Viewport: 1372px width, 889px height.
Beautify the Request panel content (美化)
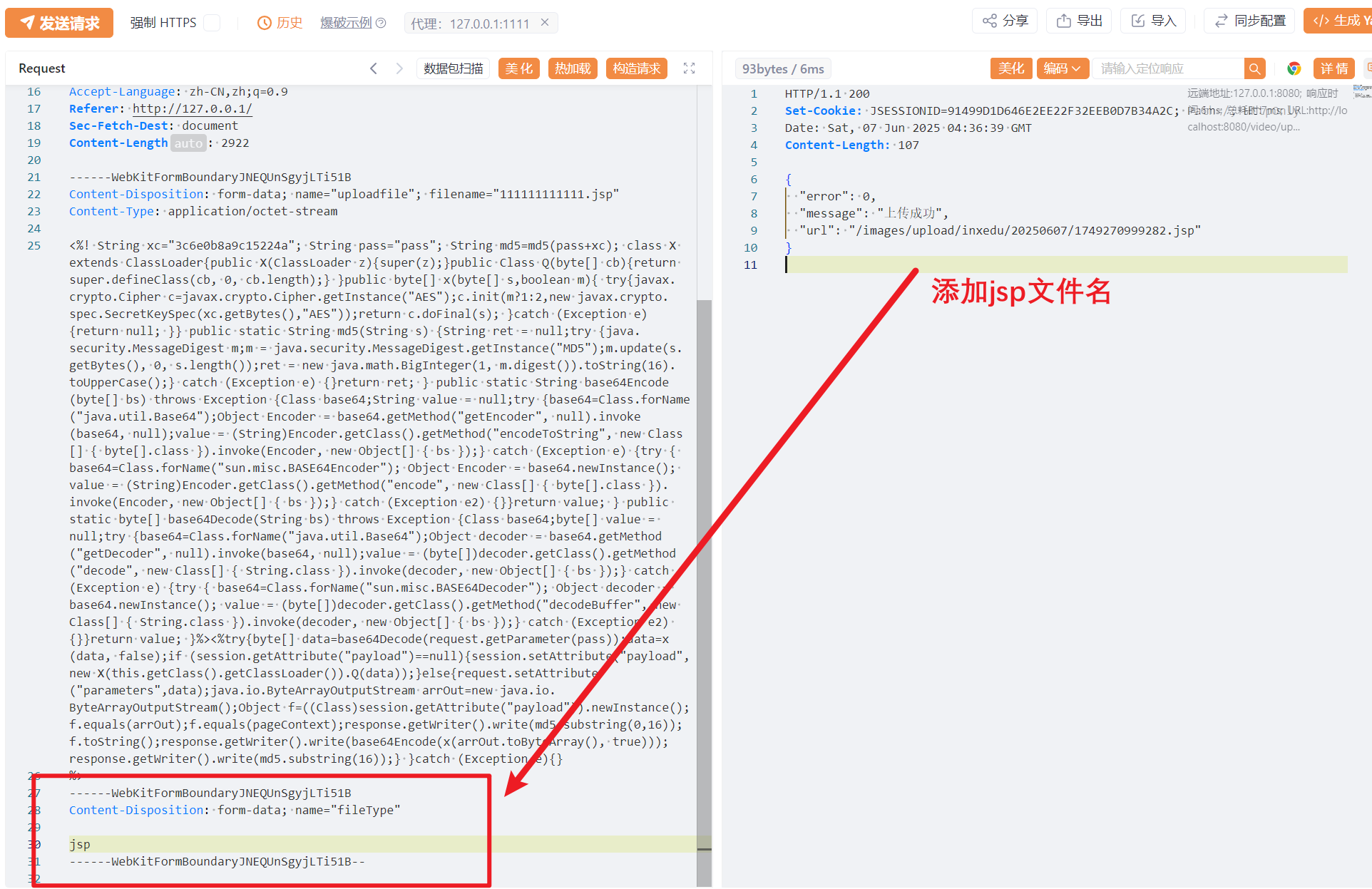click(518, 68)
